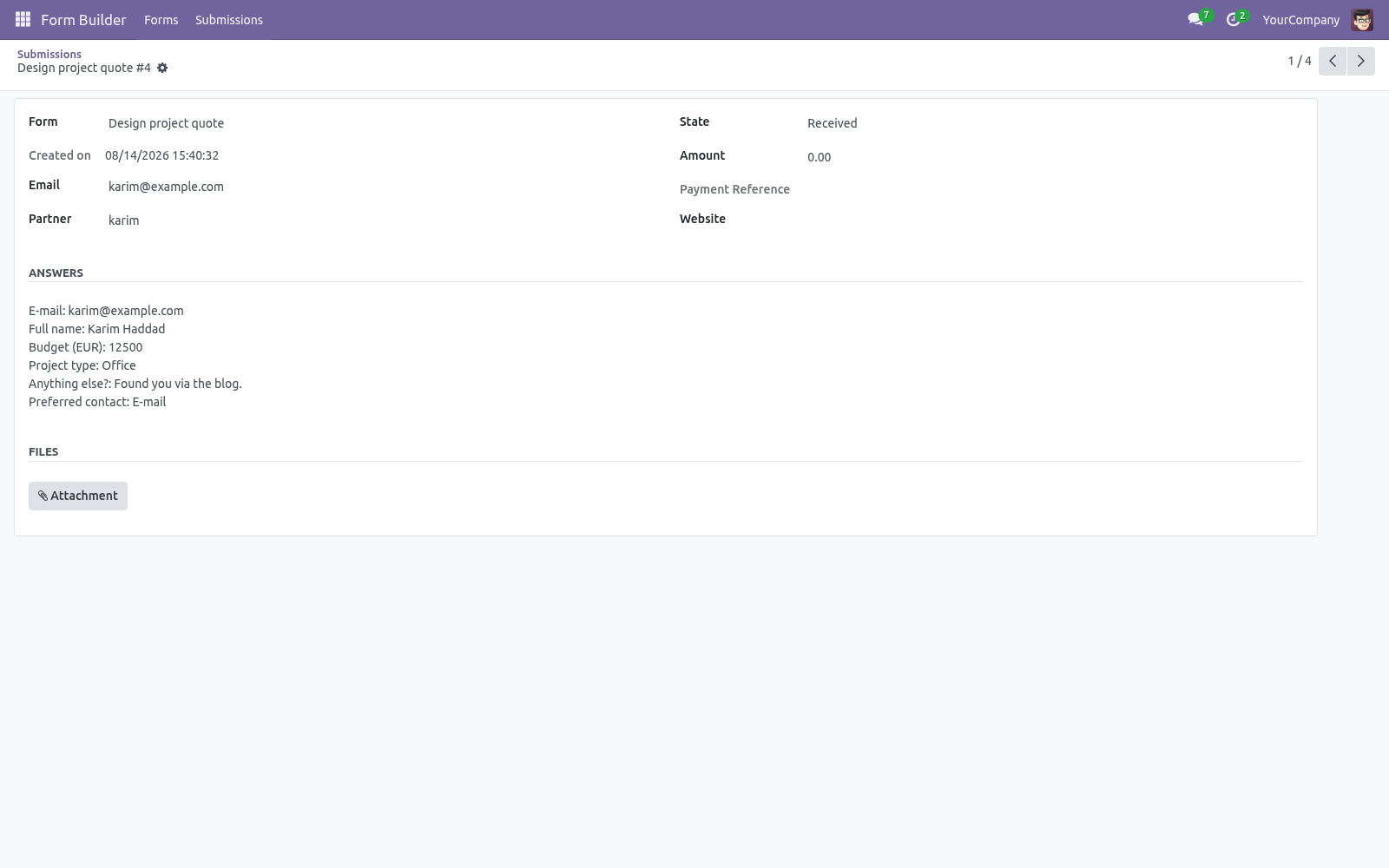1389x868 pixels.
Task: Click the Form Builder app title
Action: tap(83, 19)
